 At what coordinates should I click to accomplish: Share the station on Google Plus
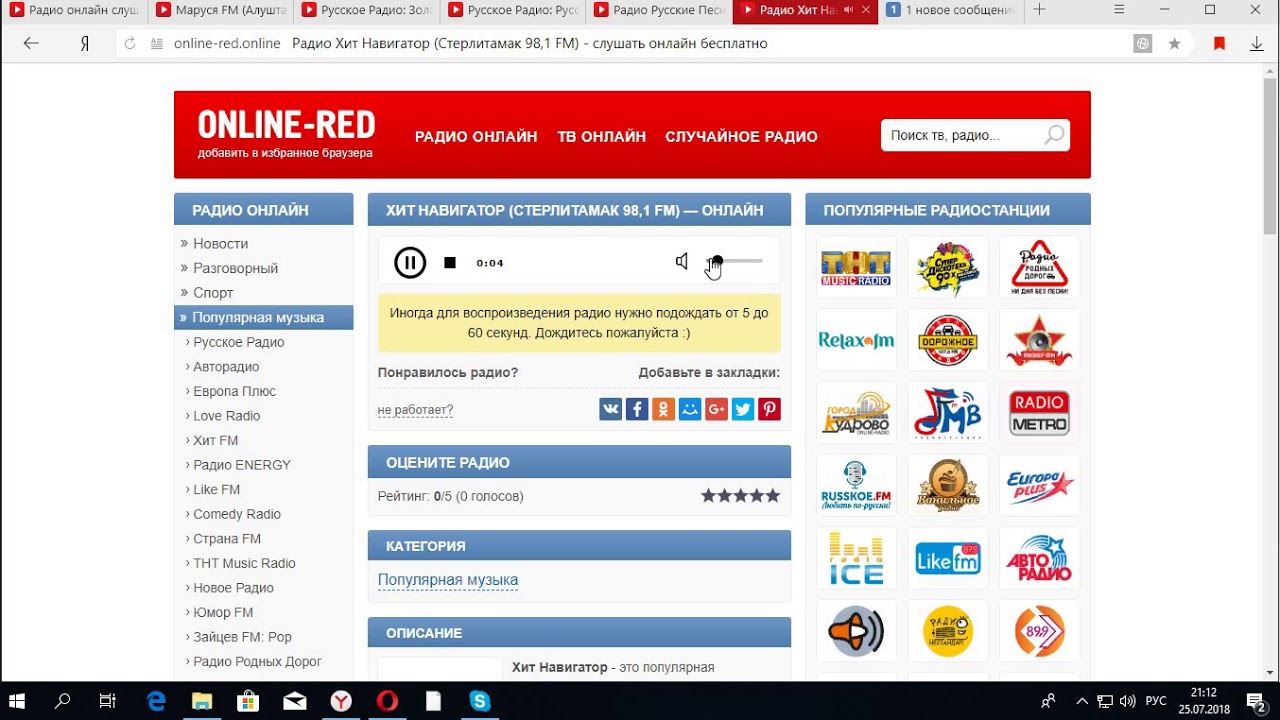pos(716,408)
